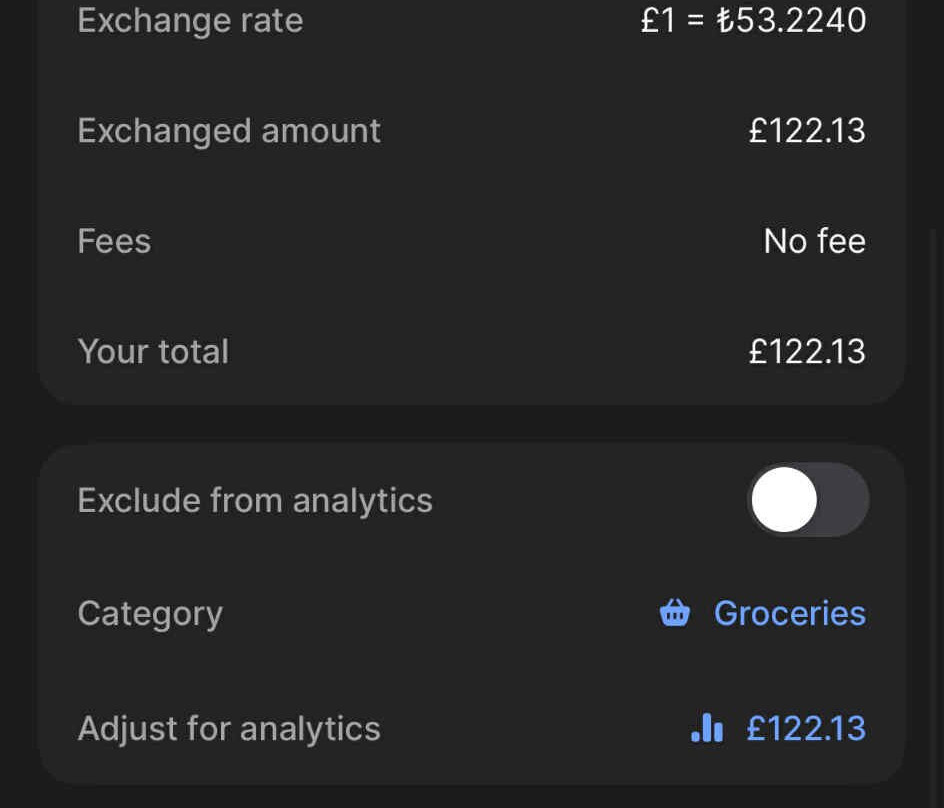Viewport: 944px width, 808px height.
Task: Click the white knob of the analytics switch
Action: 785,500
